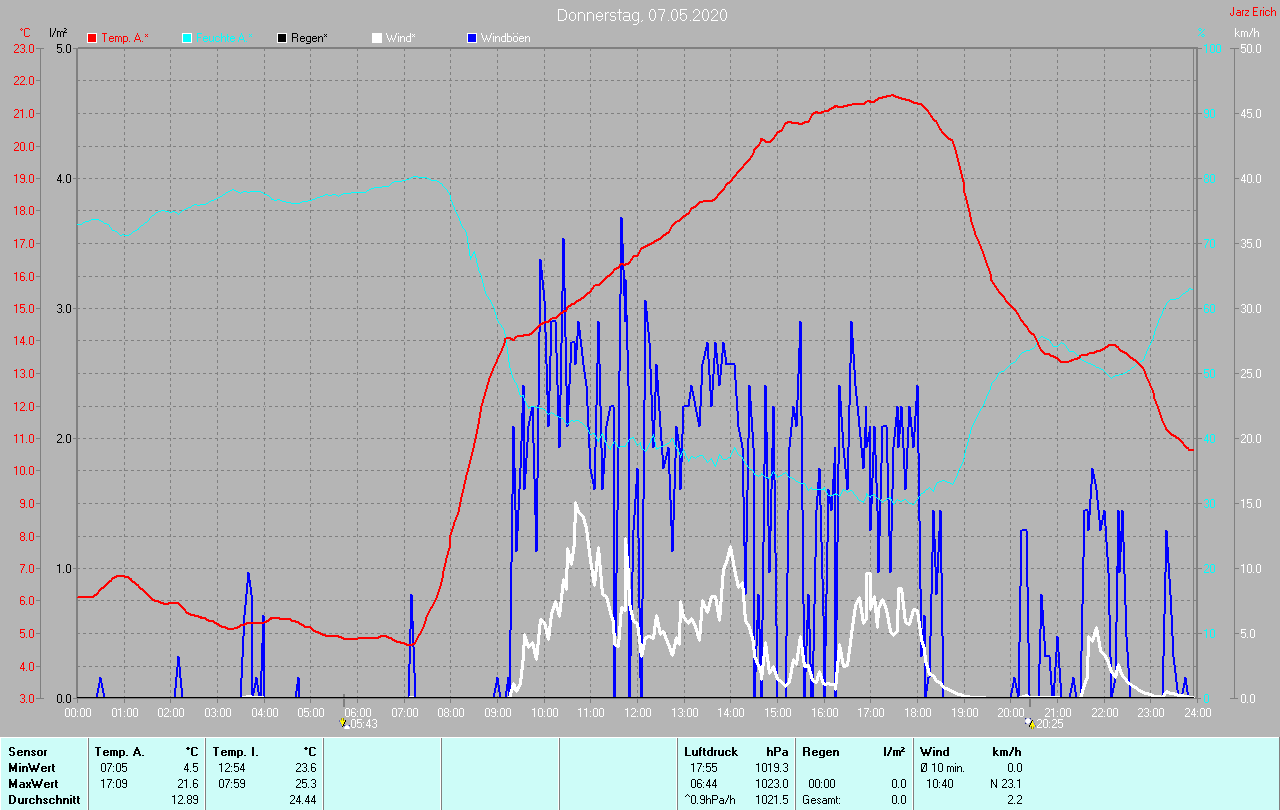Select the Luftdruck column header
Viewport: 1280px width, 810px height.
[711, 751]
